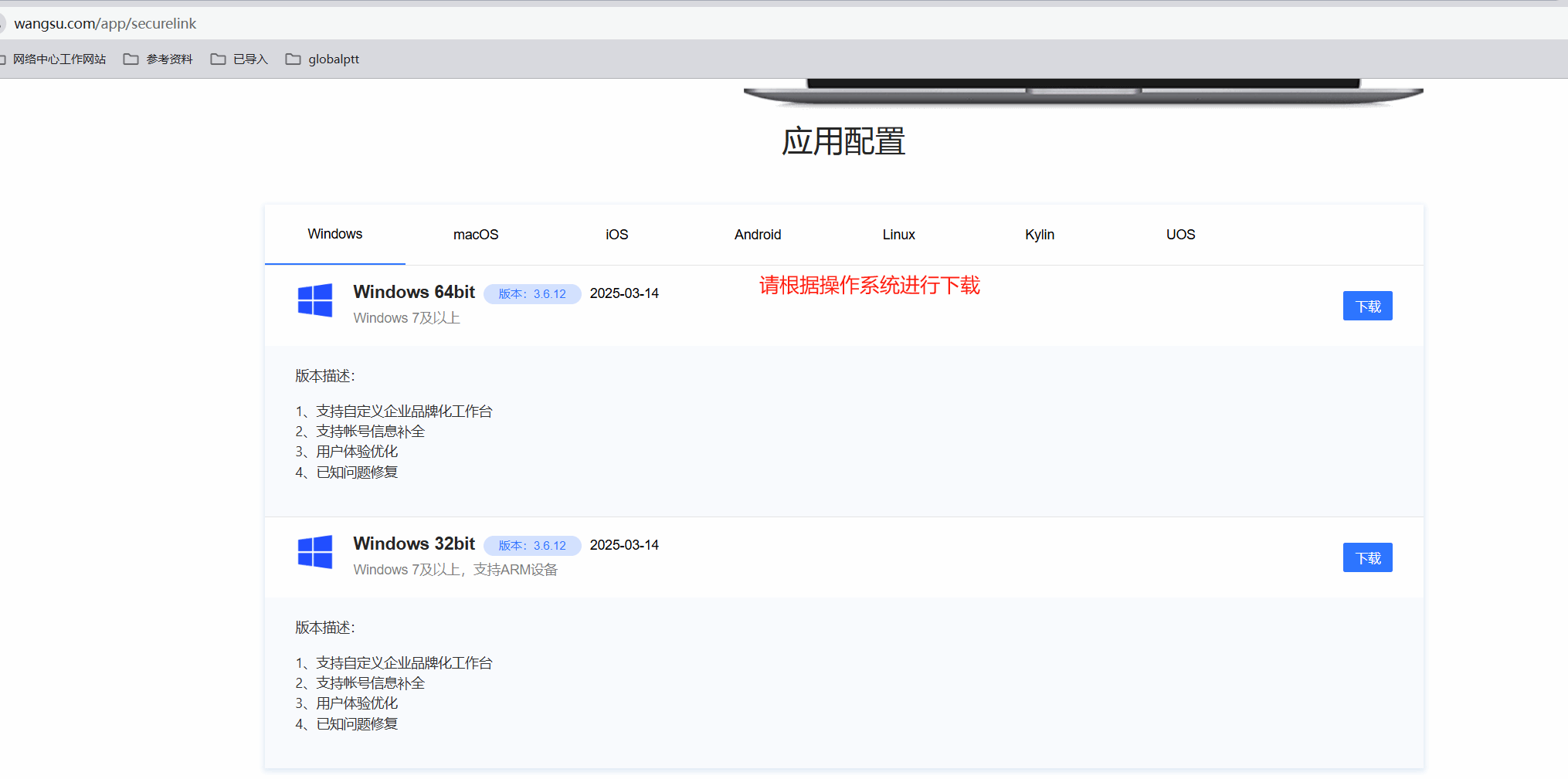Viewport: 1568px width, 779px height.
Task: Click the first 版本描述 label under 64bit
Action: click(325, 376)
